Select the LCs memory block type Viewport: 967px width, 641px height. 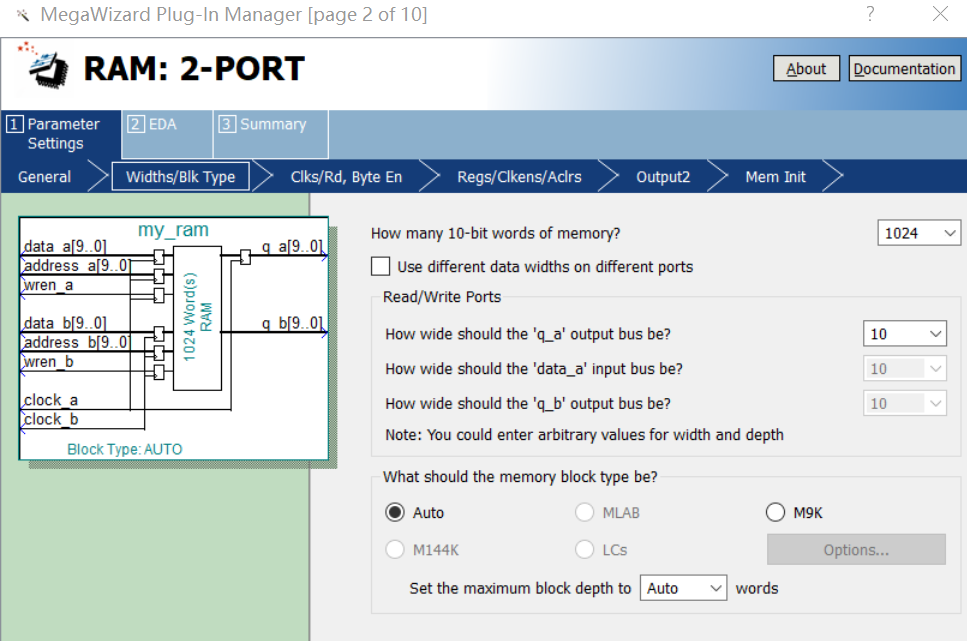click(x=584, y=550)
